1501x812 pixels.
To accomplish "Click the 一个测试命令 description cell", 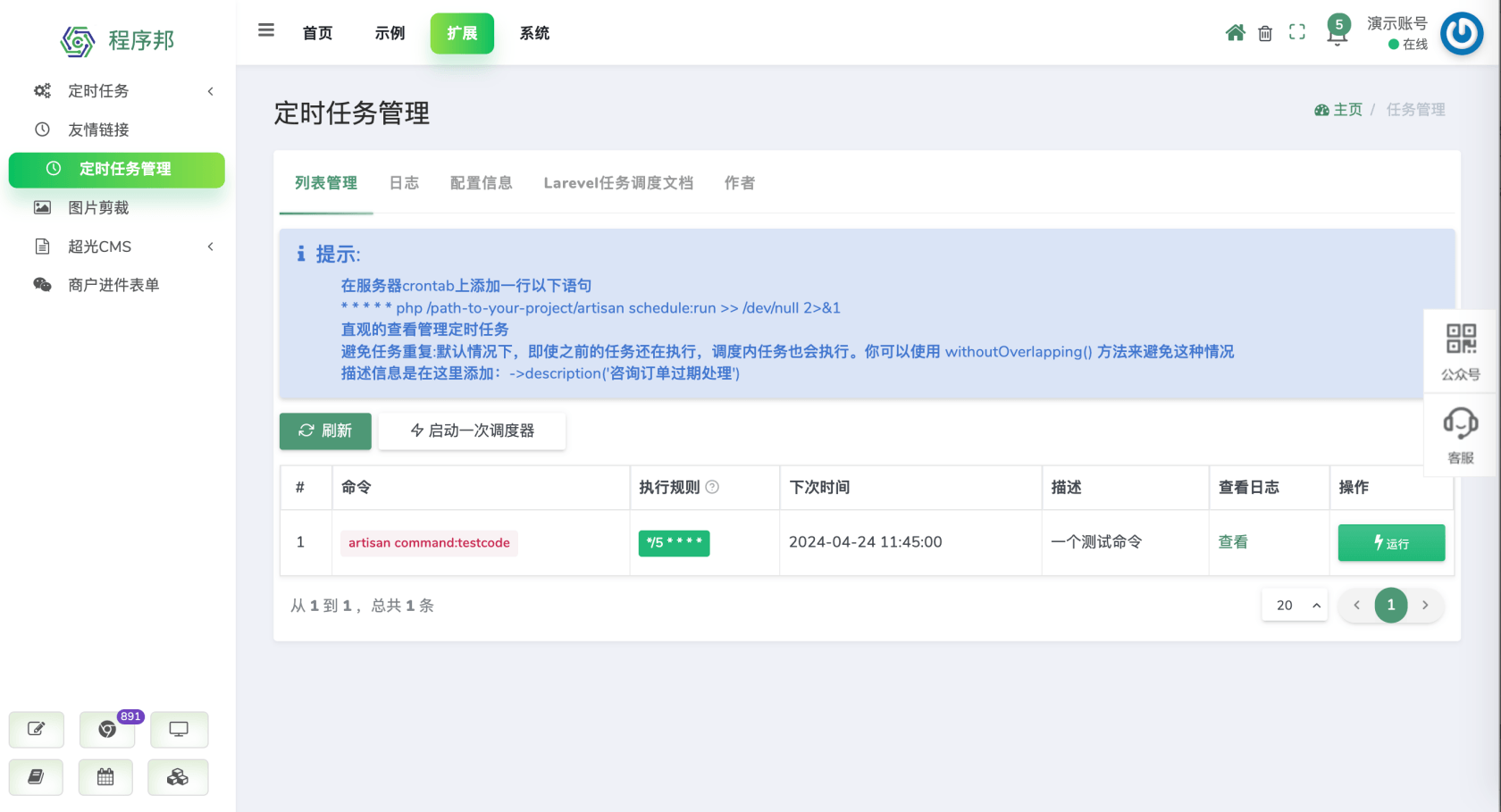I will (x=1096, y=542).
